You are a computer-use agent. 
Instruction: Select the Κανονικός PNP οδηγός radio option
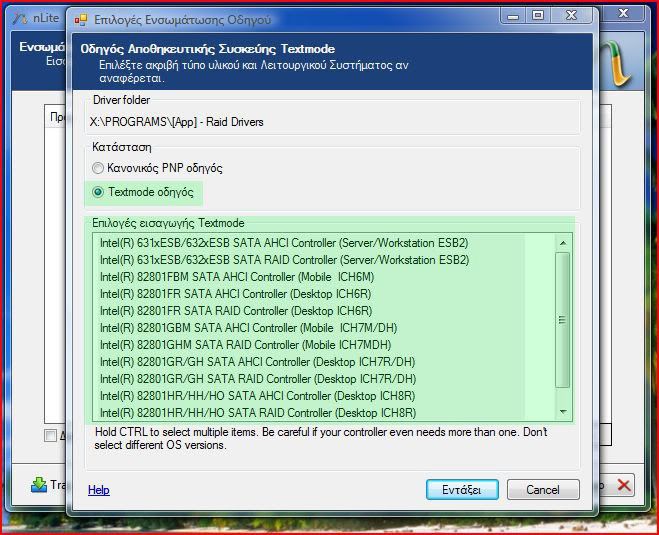[97, 168]
